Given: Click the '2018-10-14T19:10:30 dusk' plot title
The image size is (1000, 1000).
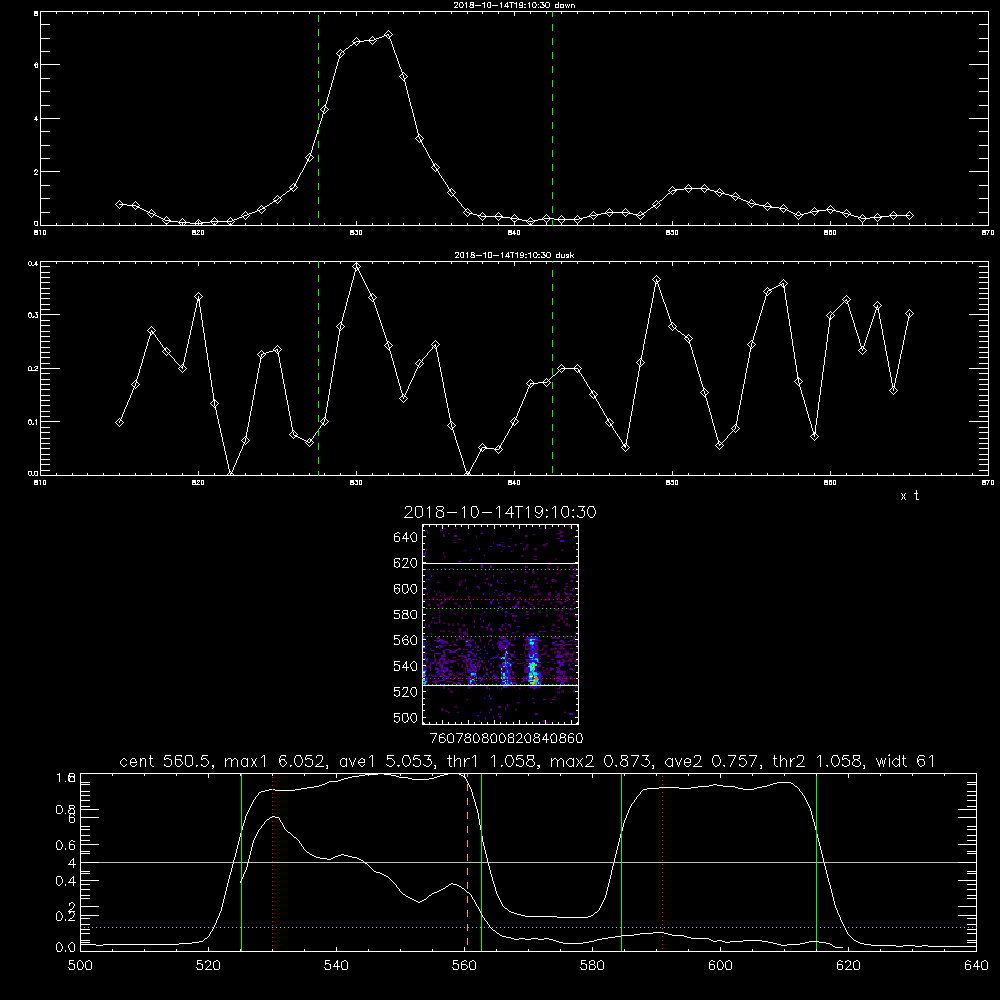Looking at the screenshot, I should (514, 255).
